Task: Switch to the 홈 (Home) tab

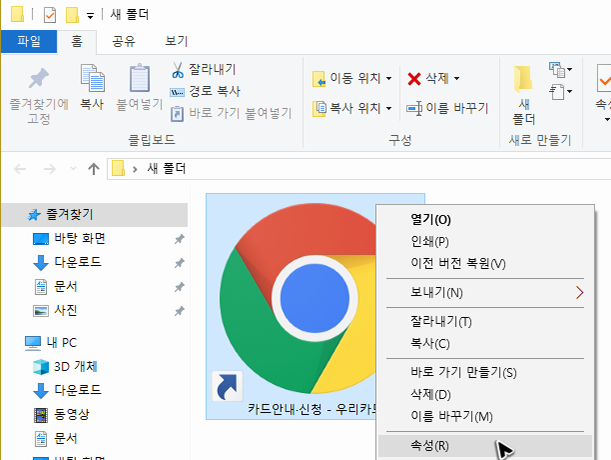Action: coord(77,41)
